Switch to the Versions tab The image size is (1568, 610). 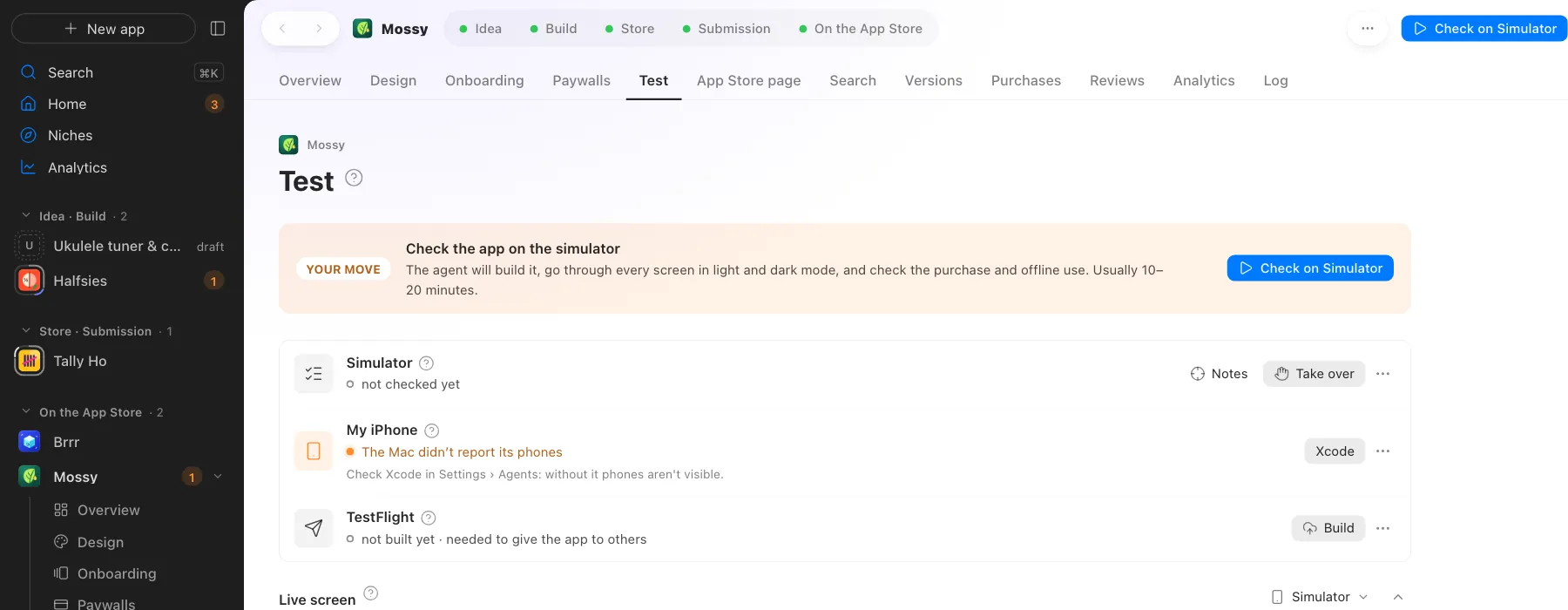[x=933, y=80]
